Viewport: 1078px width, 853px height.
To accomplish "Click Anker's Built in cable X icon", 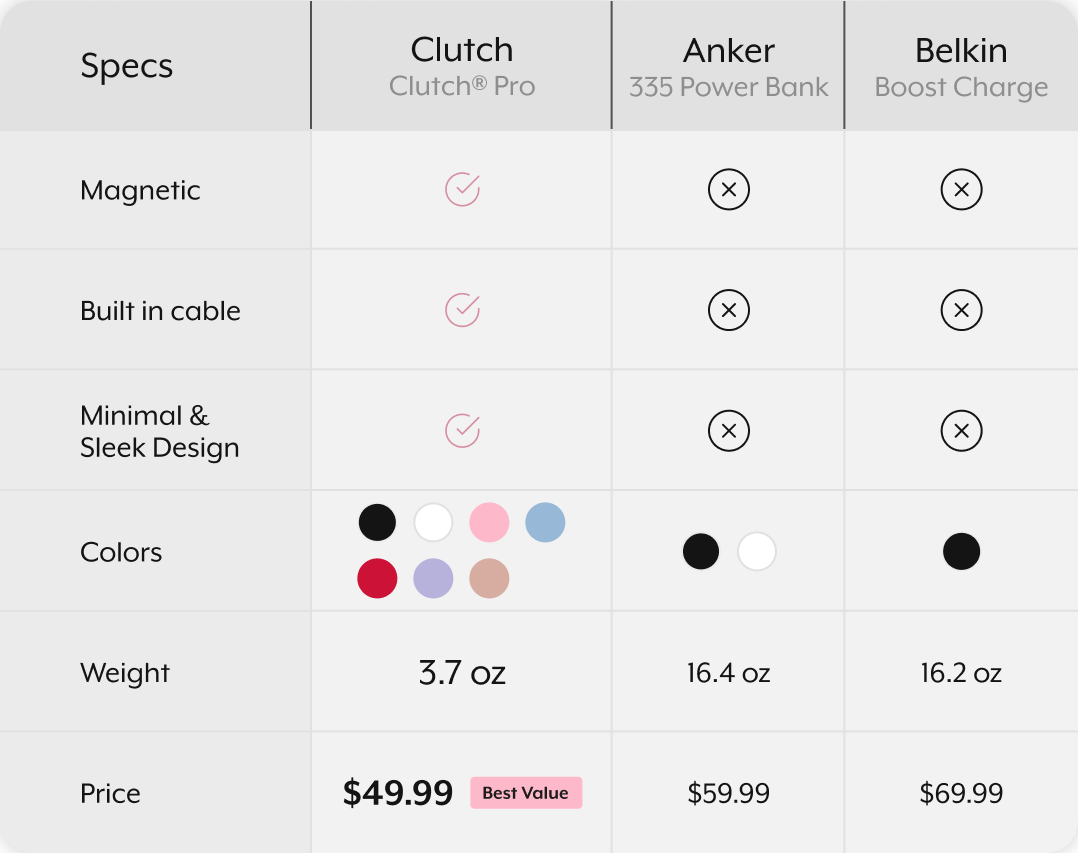I will click(729, 310).
